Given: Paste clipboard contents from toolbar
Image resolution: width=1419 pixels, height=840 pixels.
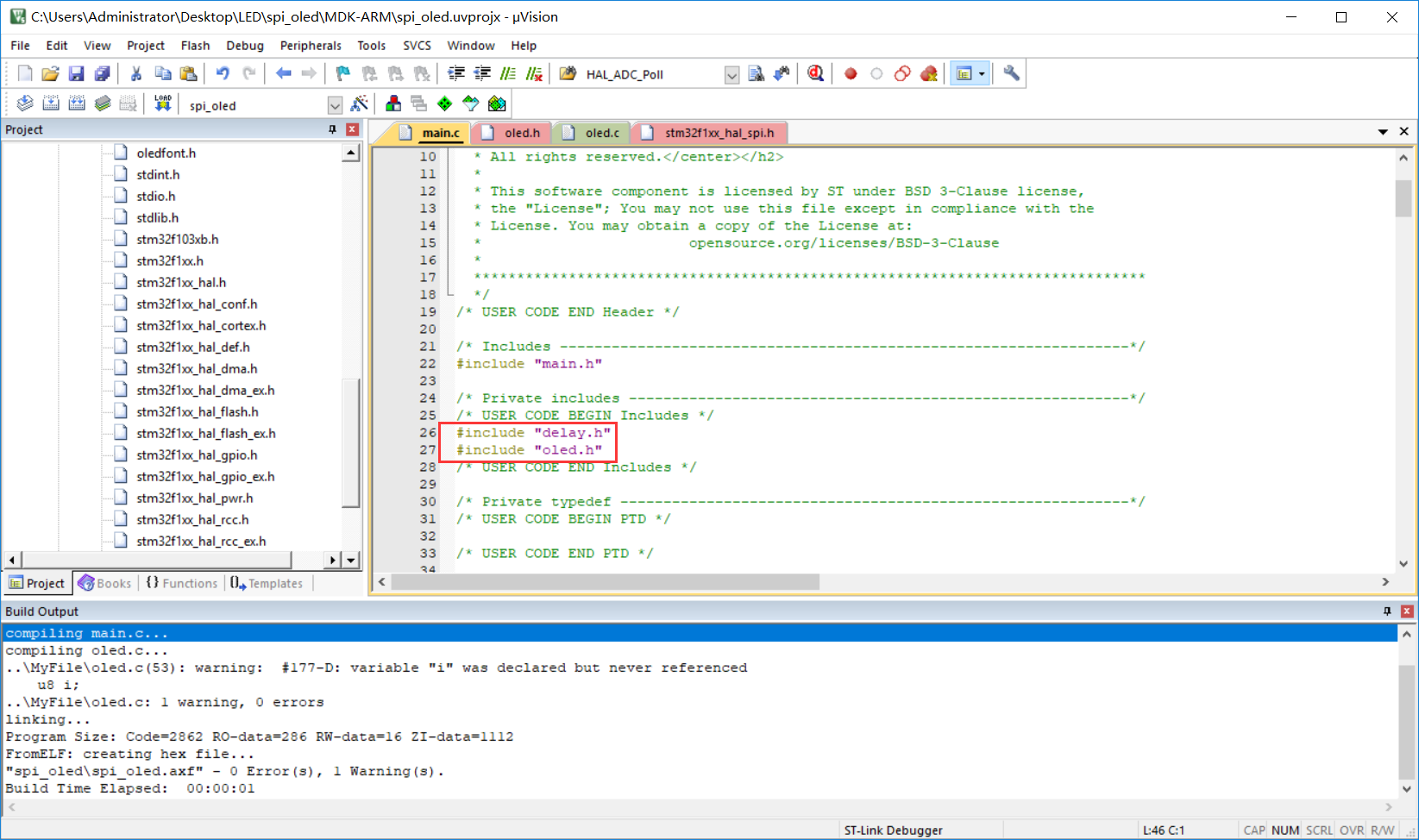Looking at the screenshot, I should (188, 74).
